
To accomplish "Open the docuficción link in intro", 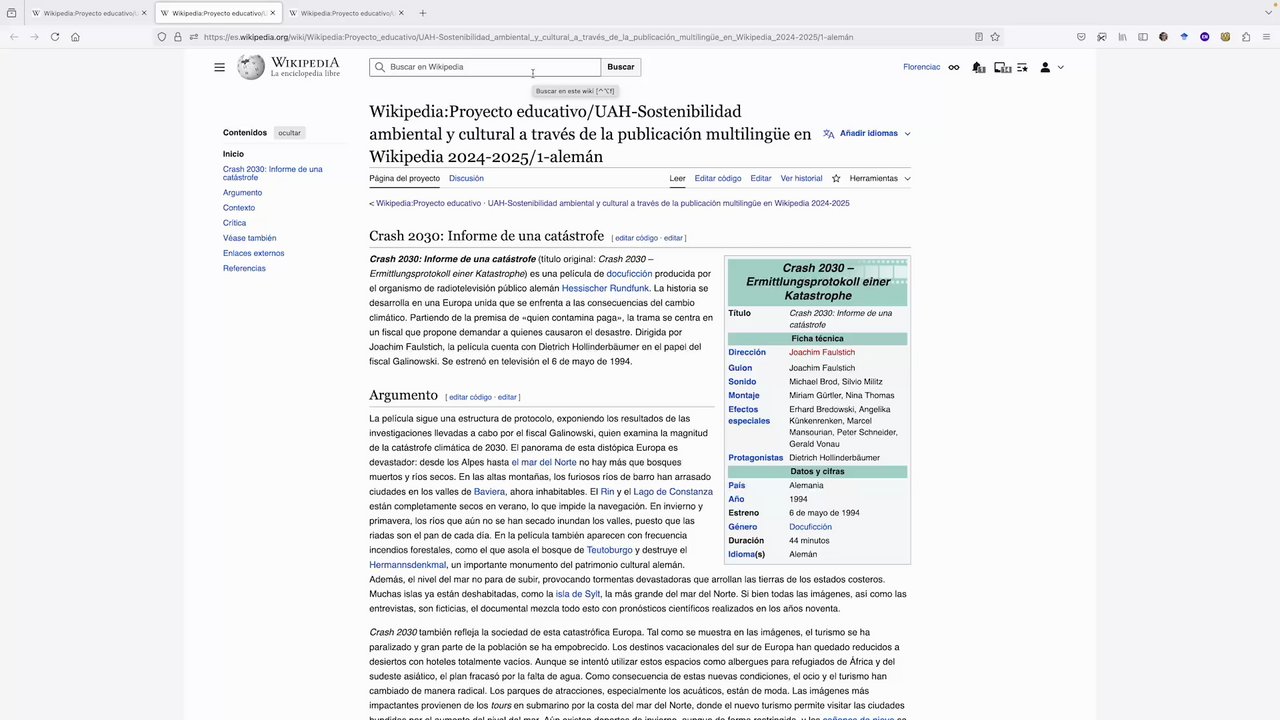I will (629, 274).
